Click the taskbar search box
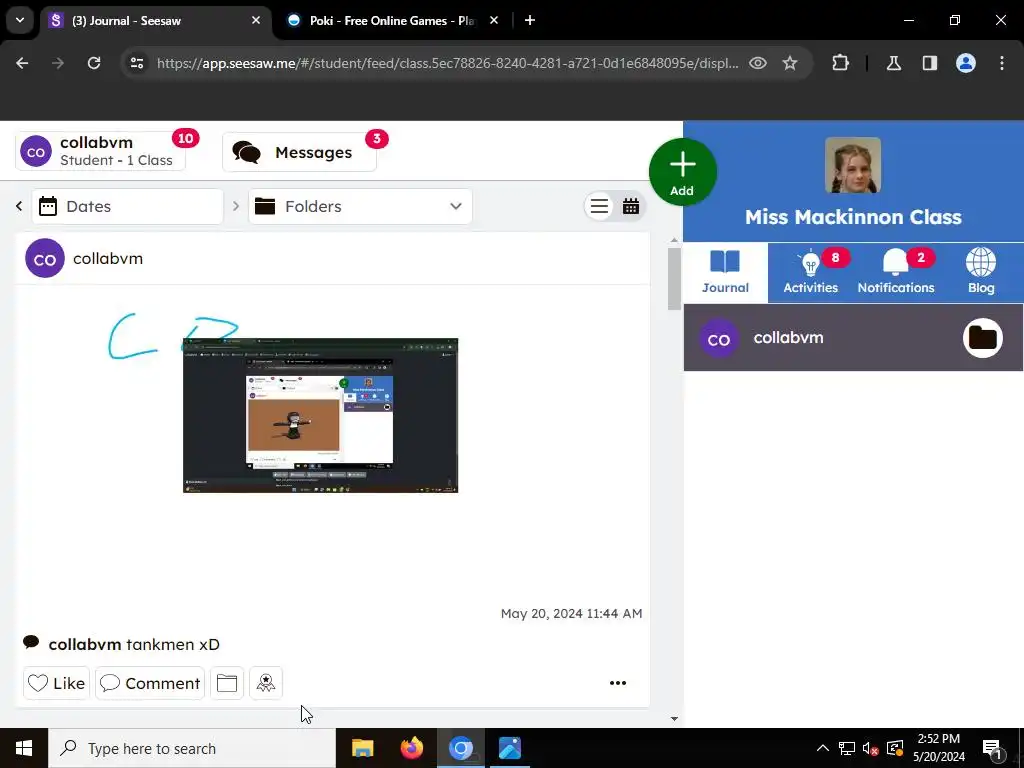The height and width of the screenshot is (768, 1024). pyautogui.click(x=192, y=748)
